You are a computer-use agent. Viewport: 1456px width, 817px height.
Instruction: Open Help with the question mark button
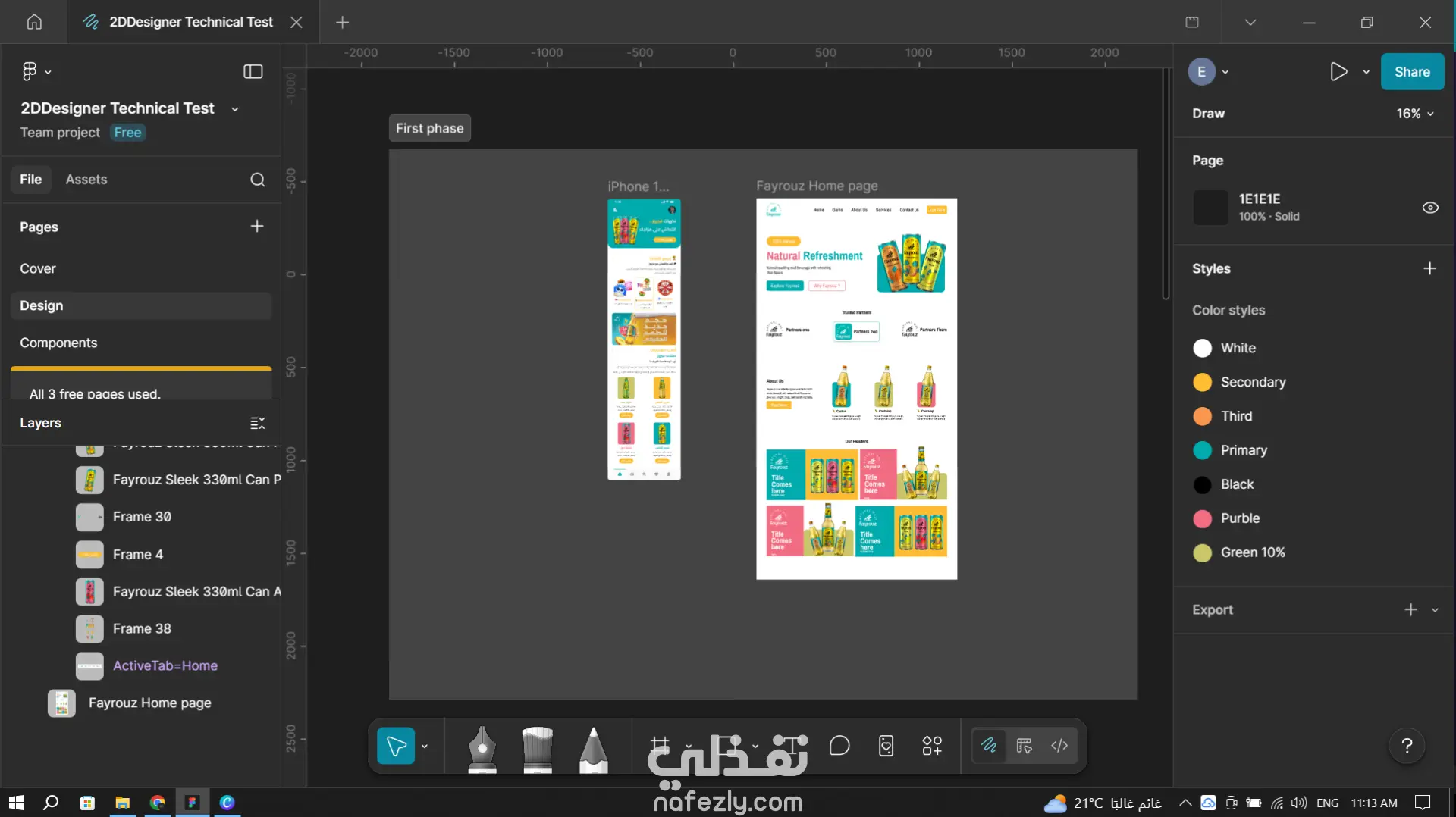(x=1407, y=746)
